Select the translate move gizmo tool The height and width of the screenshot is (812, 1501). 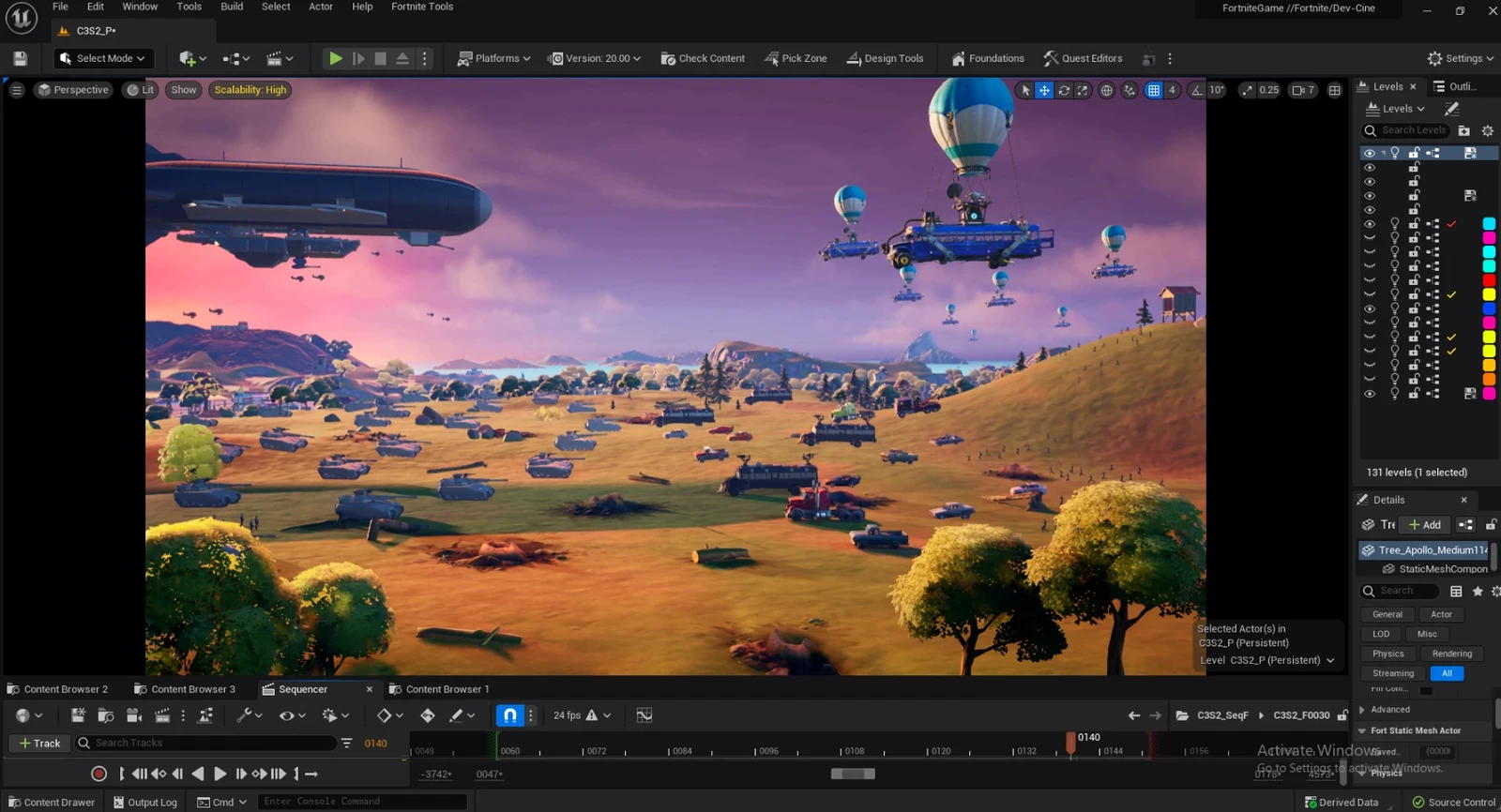pyautogui.click(x=1044, y=90)
